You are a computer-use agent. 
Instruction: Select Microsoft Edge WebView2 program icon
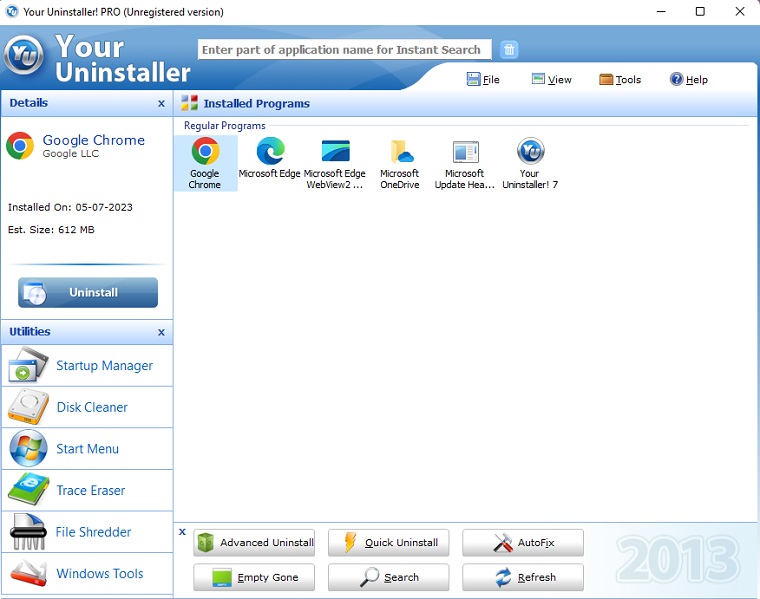point(335,152)
